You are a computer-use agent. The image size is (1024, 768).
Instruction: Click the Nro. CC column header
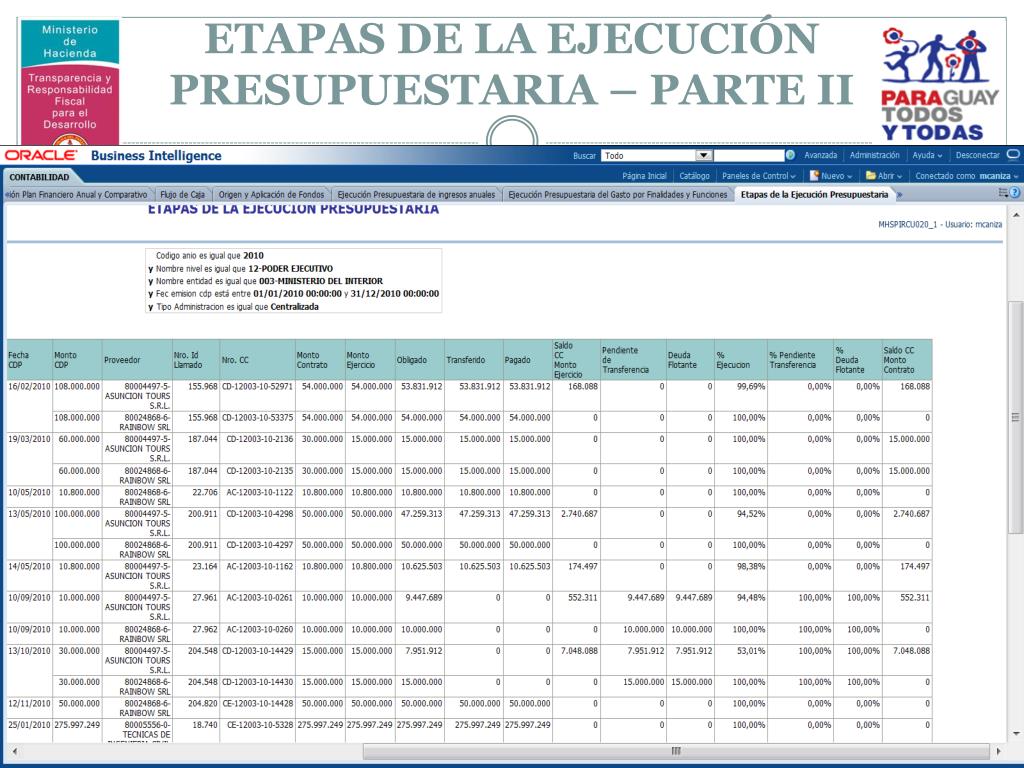(257, 360)
